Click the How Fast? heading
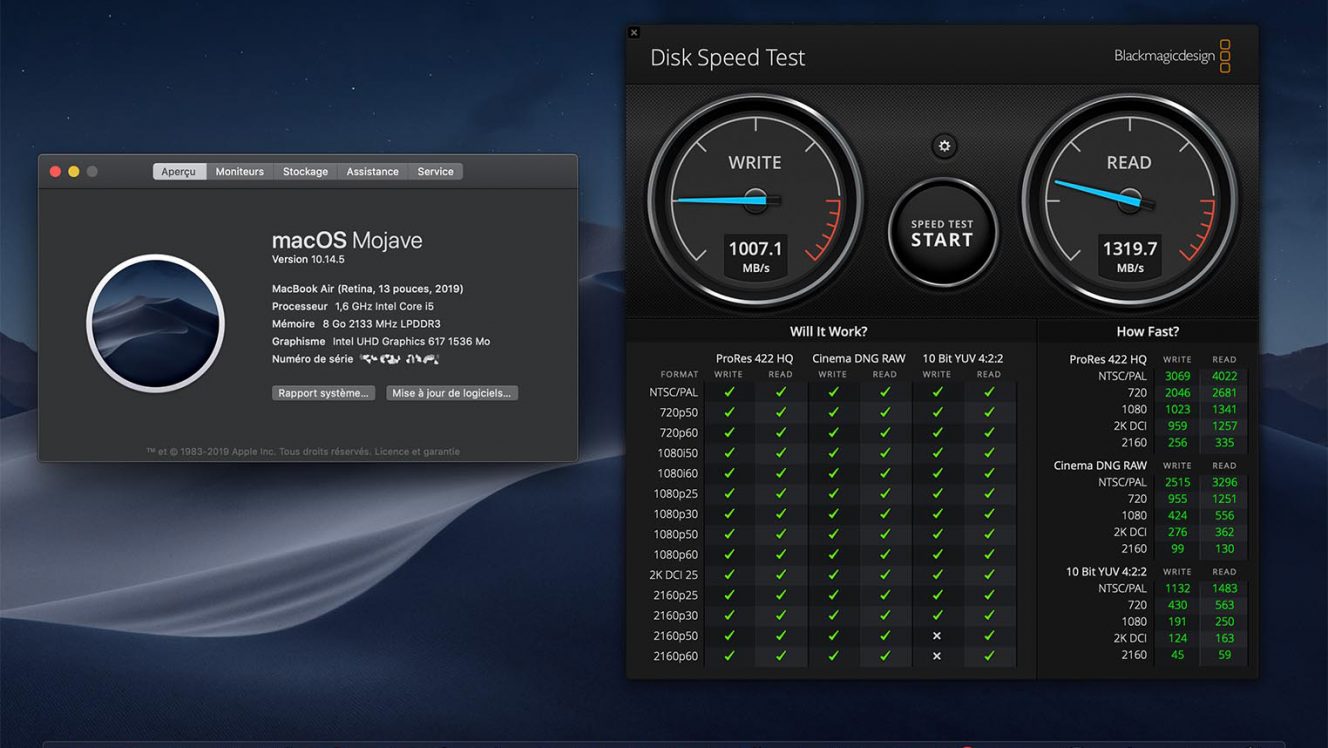 point(1147,332)
